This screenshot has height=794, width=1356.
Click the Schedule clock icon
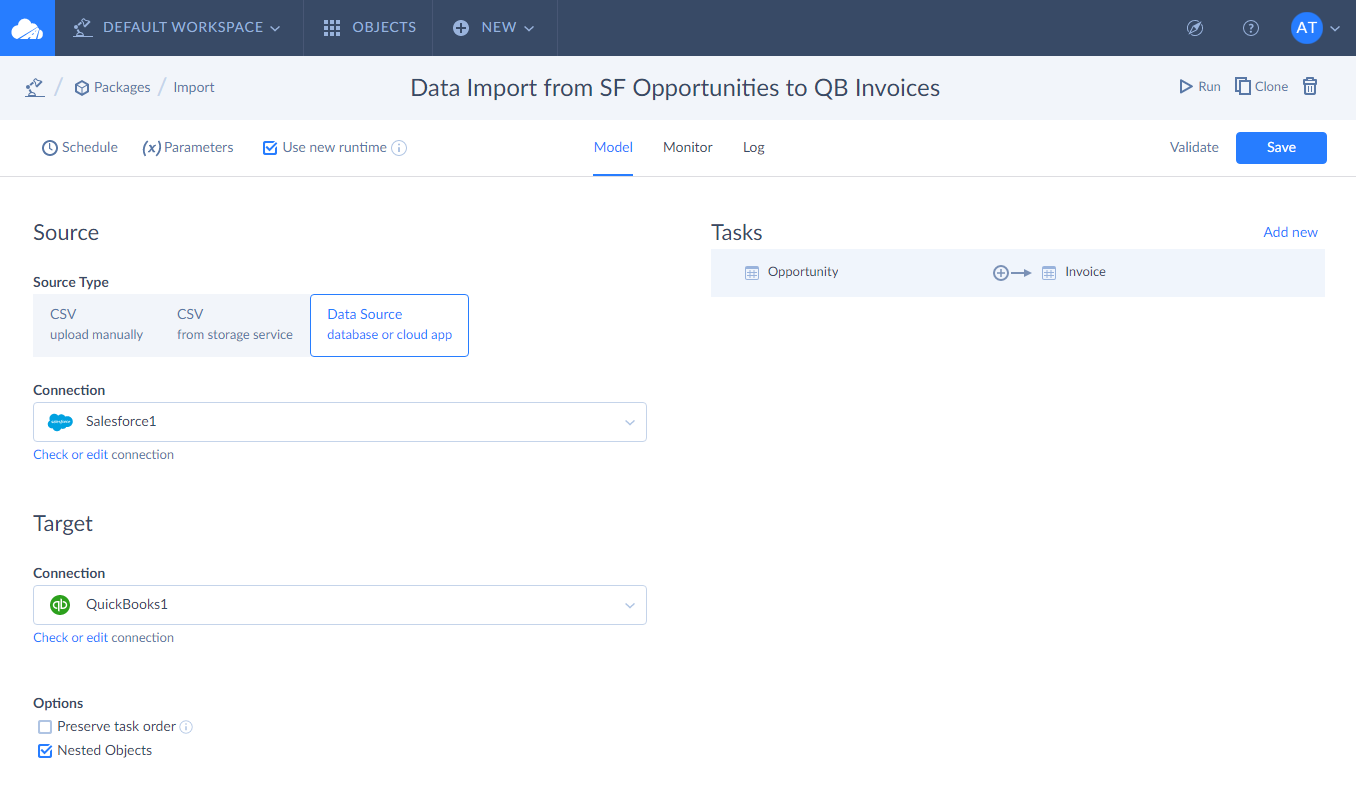pyautogui.click(x=49, y=148)
